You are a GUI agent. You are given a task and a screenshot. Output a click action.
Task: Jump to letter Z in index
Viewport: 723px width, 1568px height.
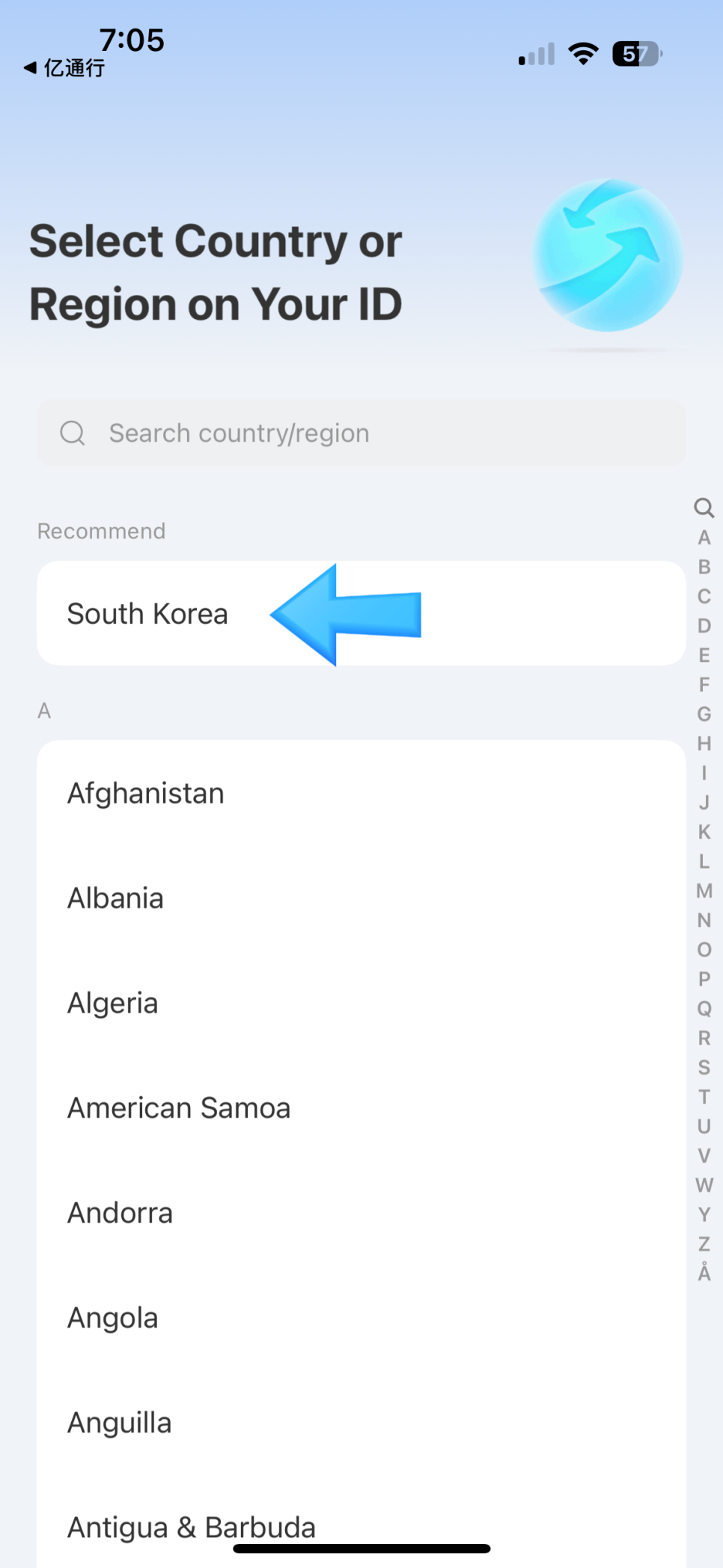tap(704, 1244)
